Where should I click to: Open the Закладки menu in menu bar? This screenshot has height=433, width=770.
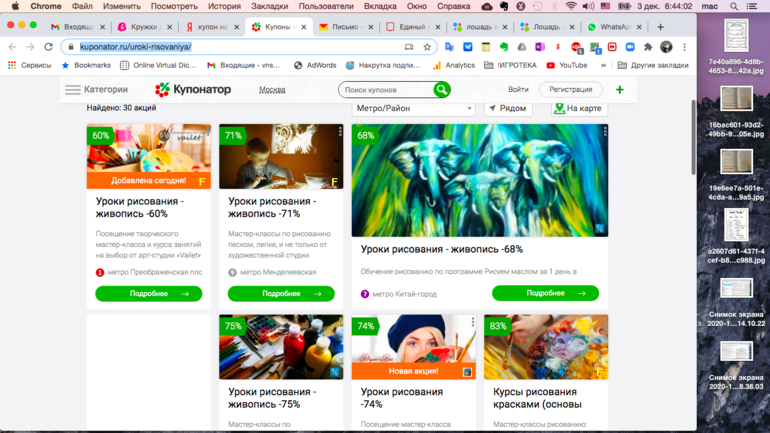point(269,6)
